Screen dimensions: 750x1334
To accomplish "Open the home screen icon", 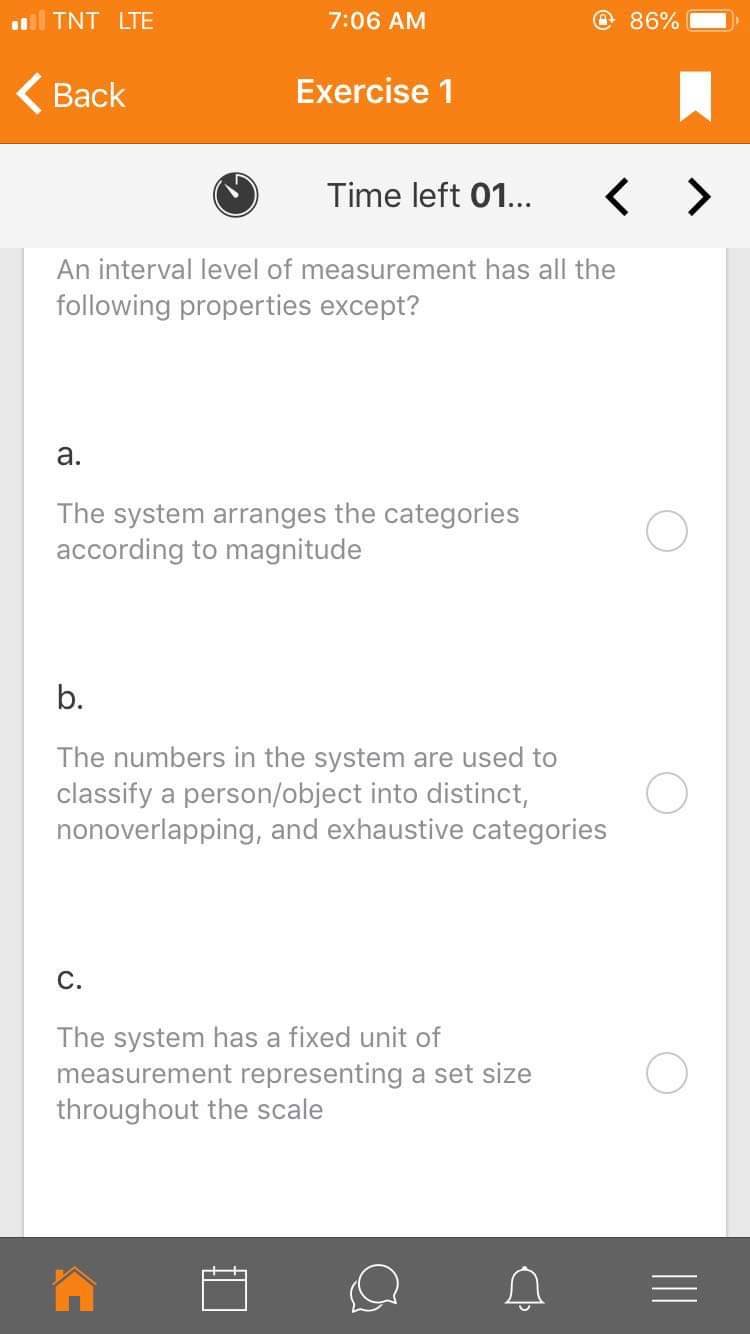I will 73,1289.
